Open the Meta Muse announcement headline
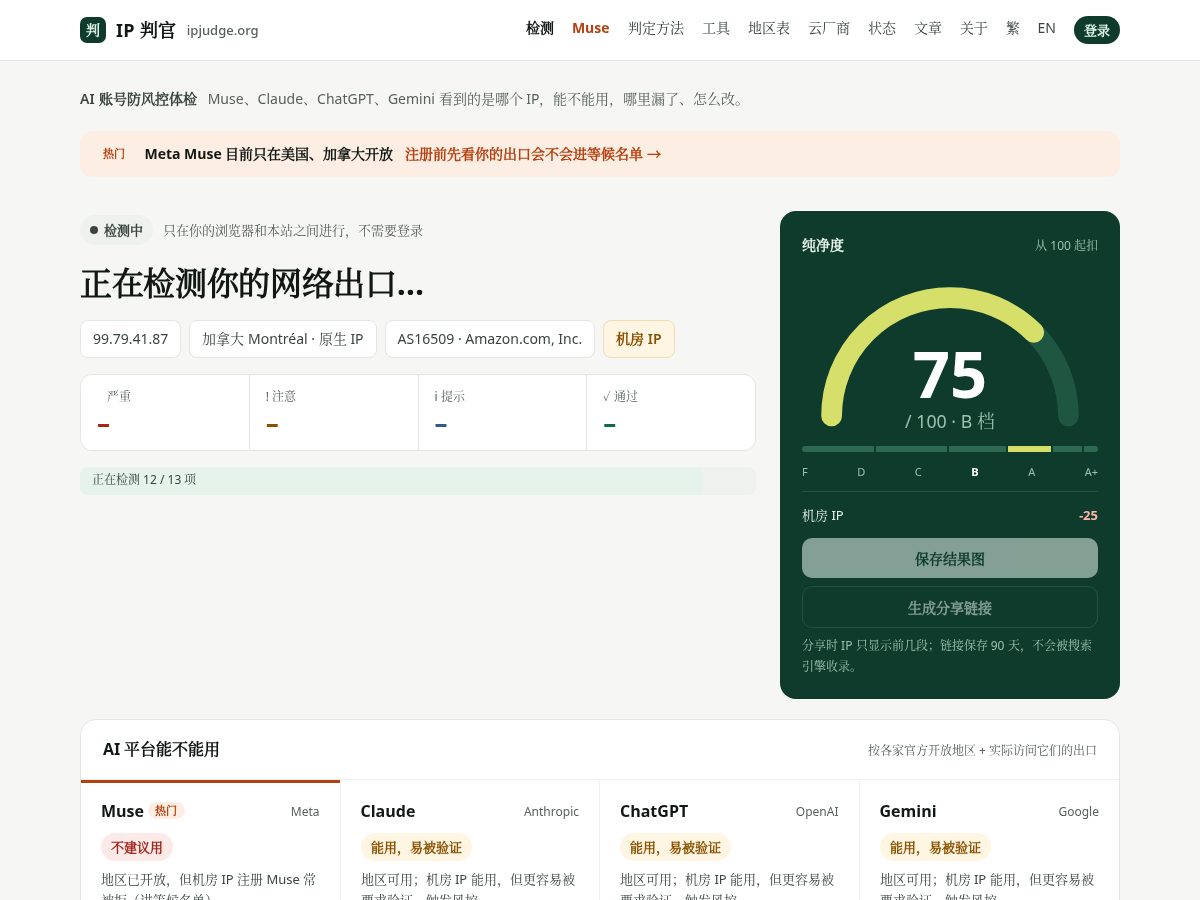 point(269,154)
